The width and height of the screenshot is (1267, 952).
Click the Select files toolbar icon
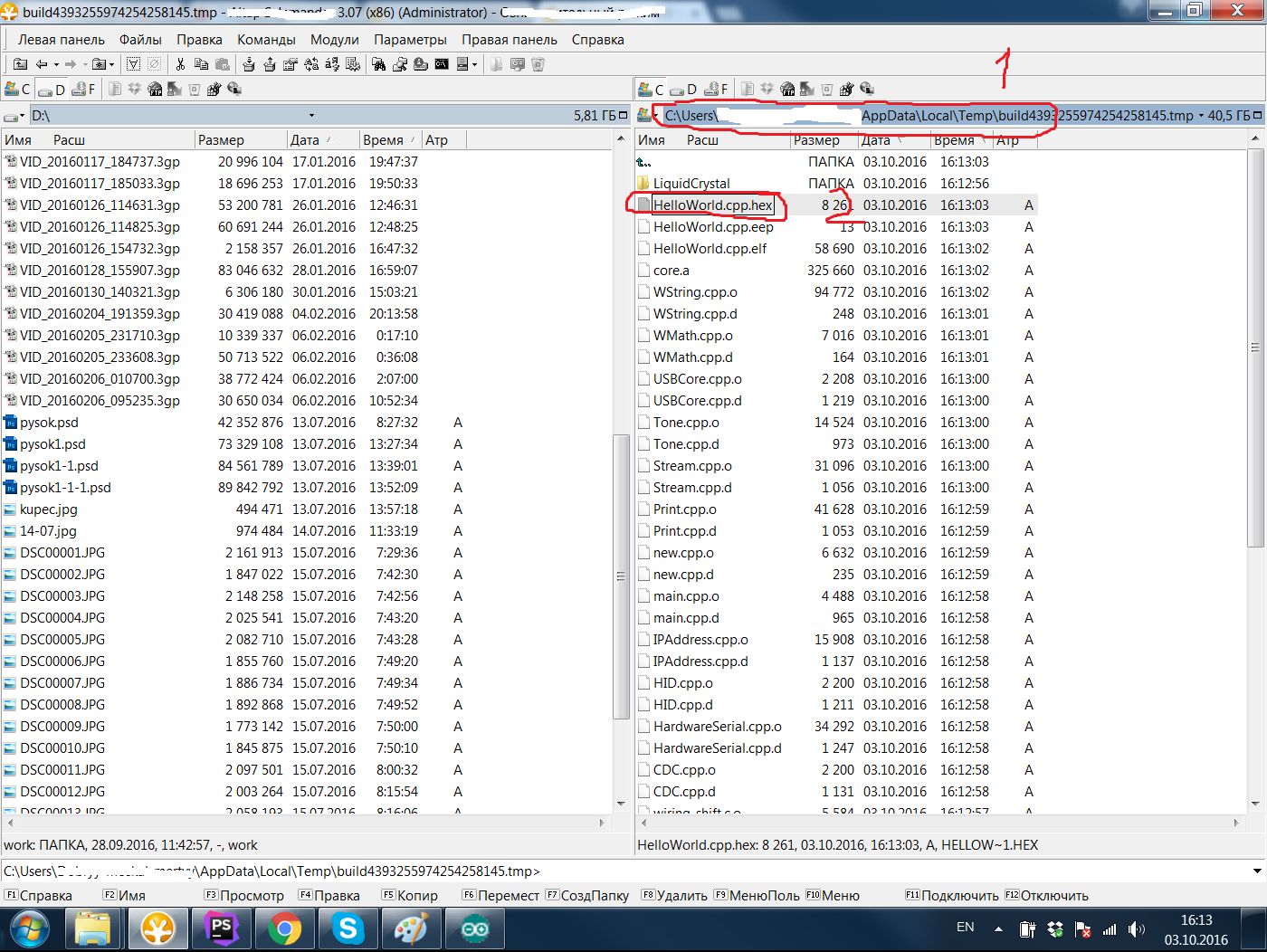(x=133, y=64)
